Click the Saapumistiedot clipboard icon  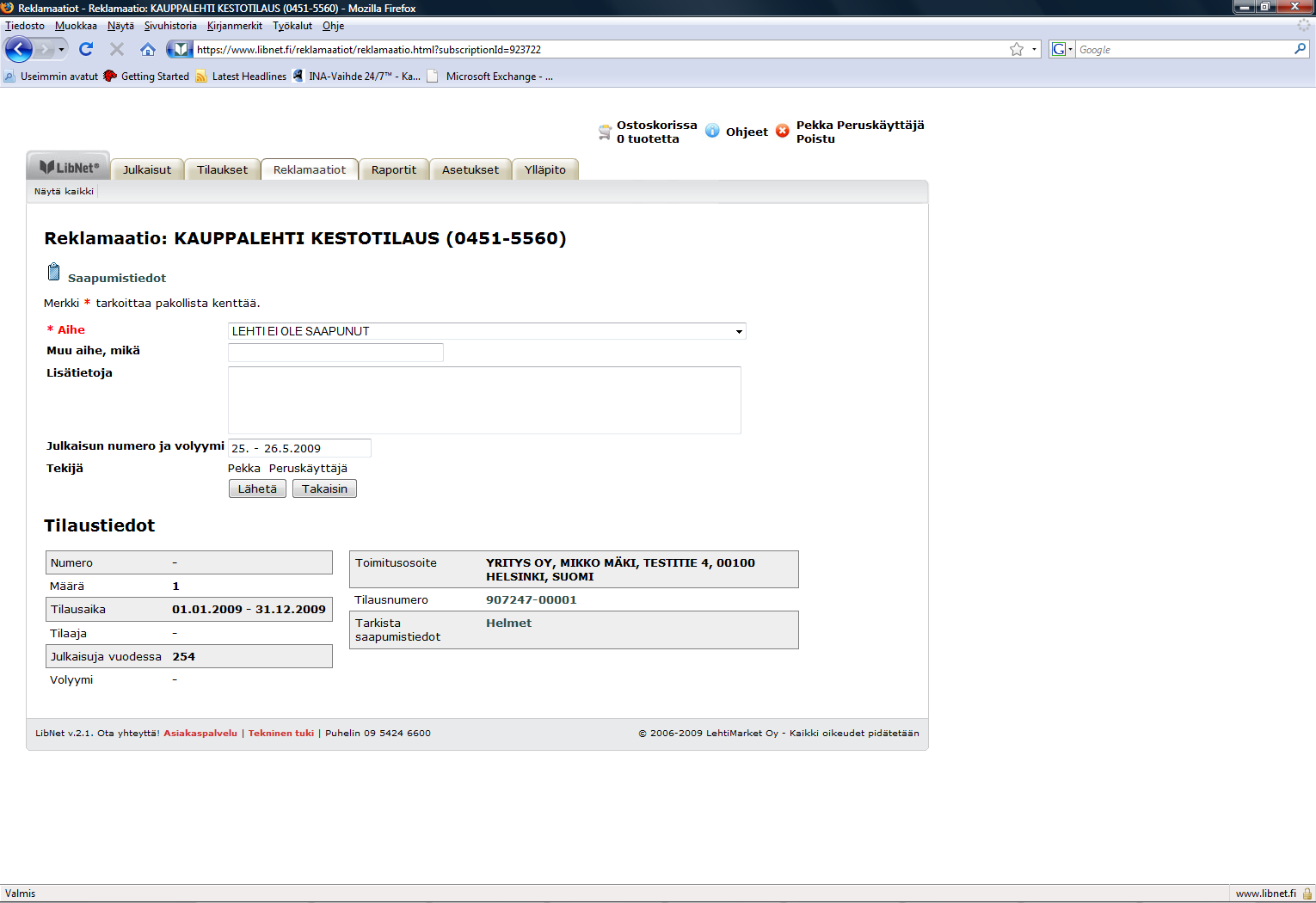(x=54, y=273)
